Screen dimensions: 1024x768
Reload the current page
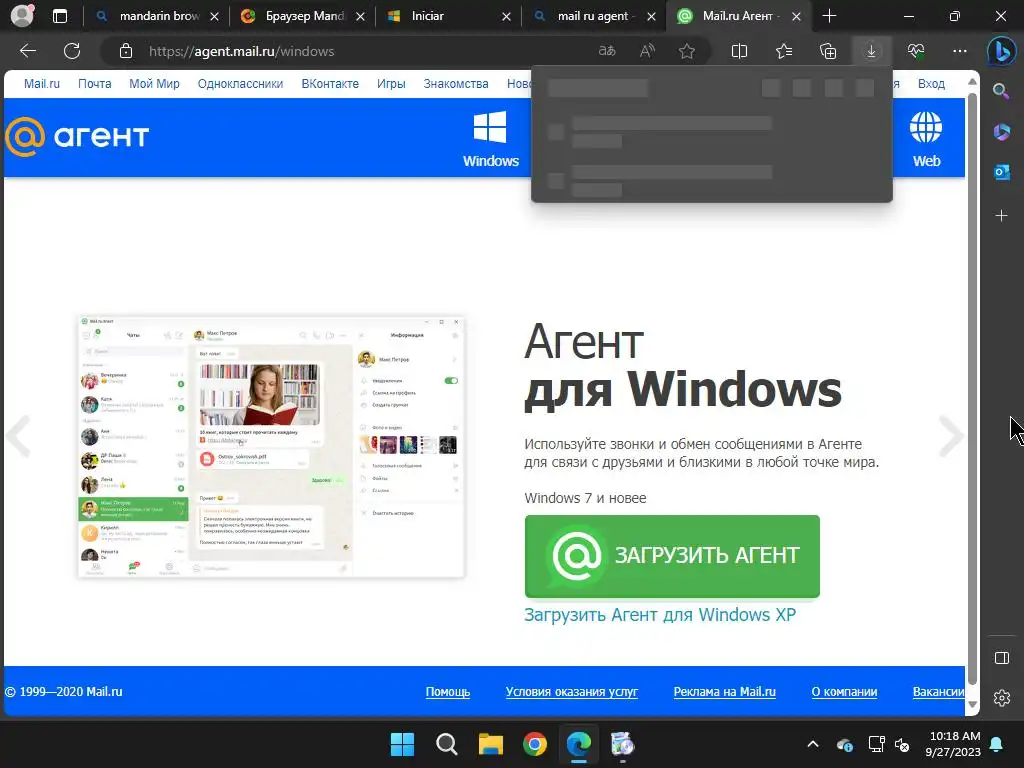[72, 51]
